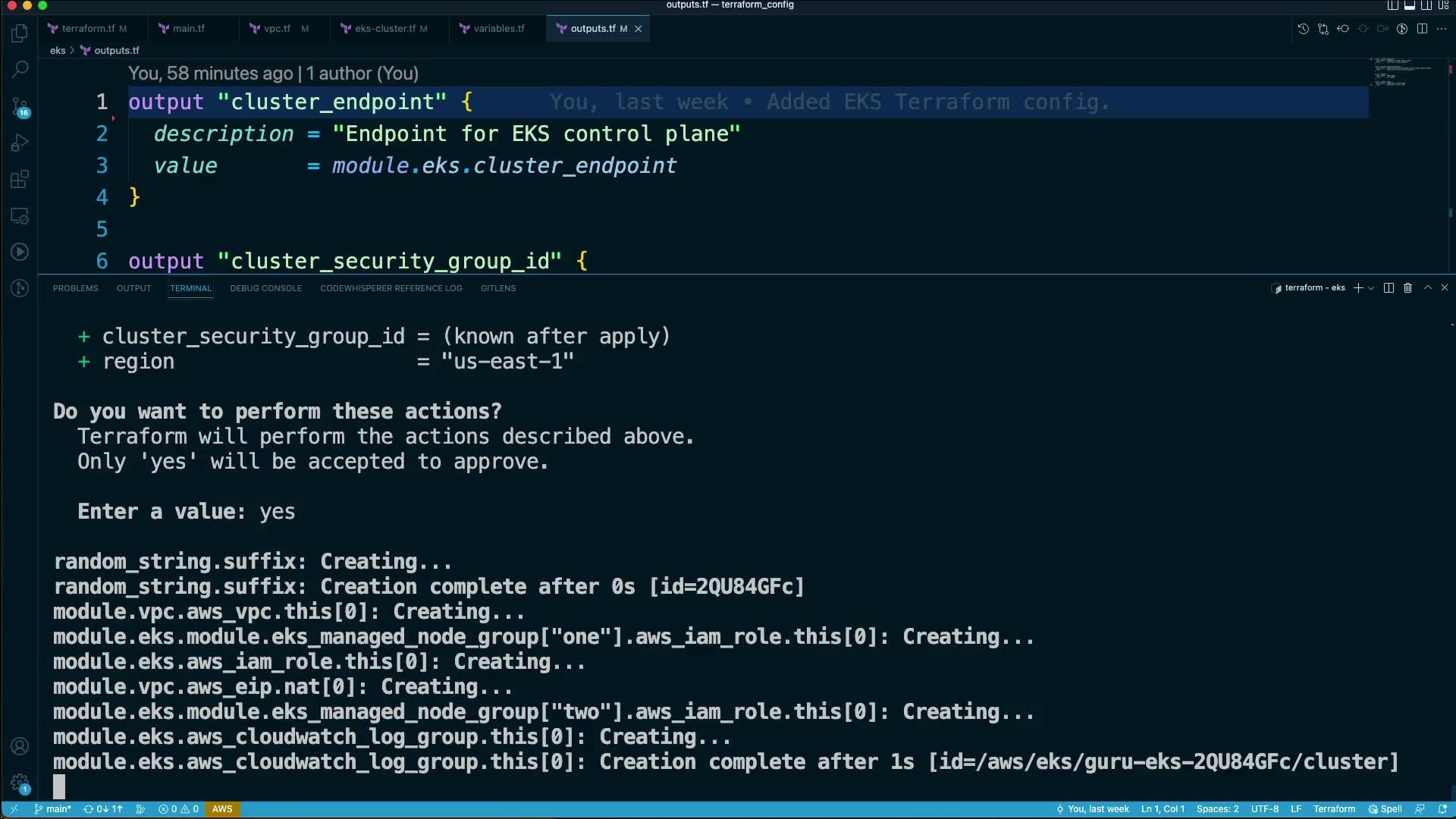
Task: Split the terminal panel
Action: 1389,288
